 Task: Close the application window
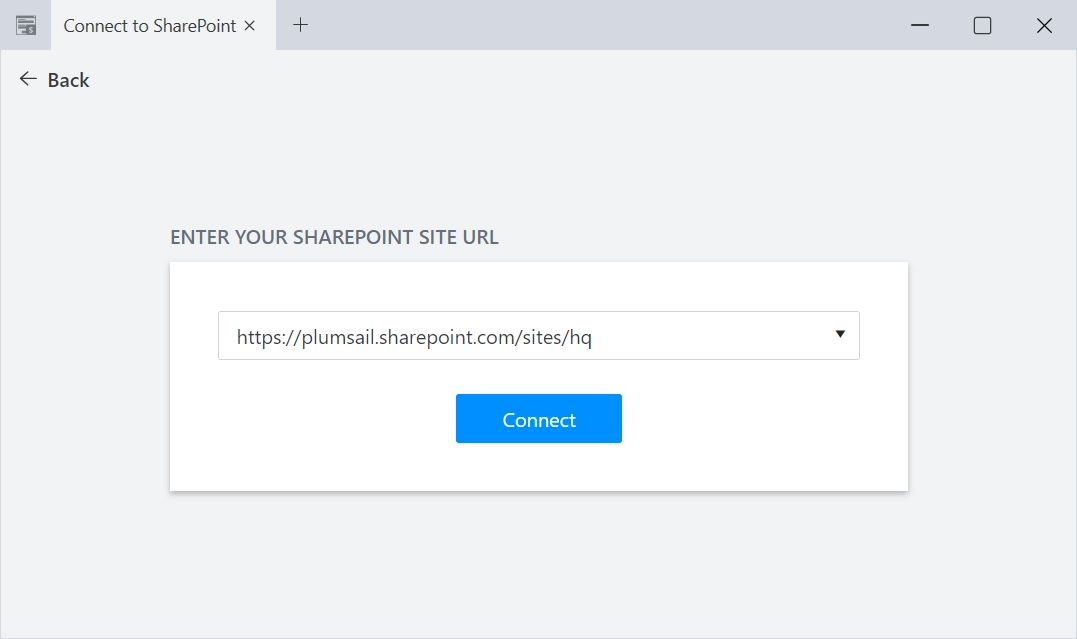click(1044, 25)
